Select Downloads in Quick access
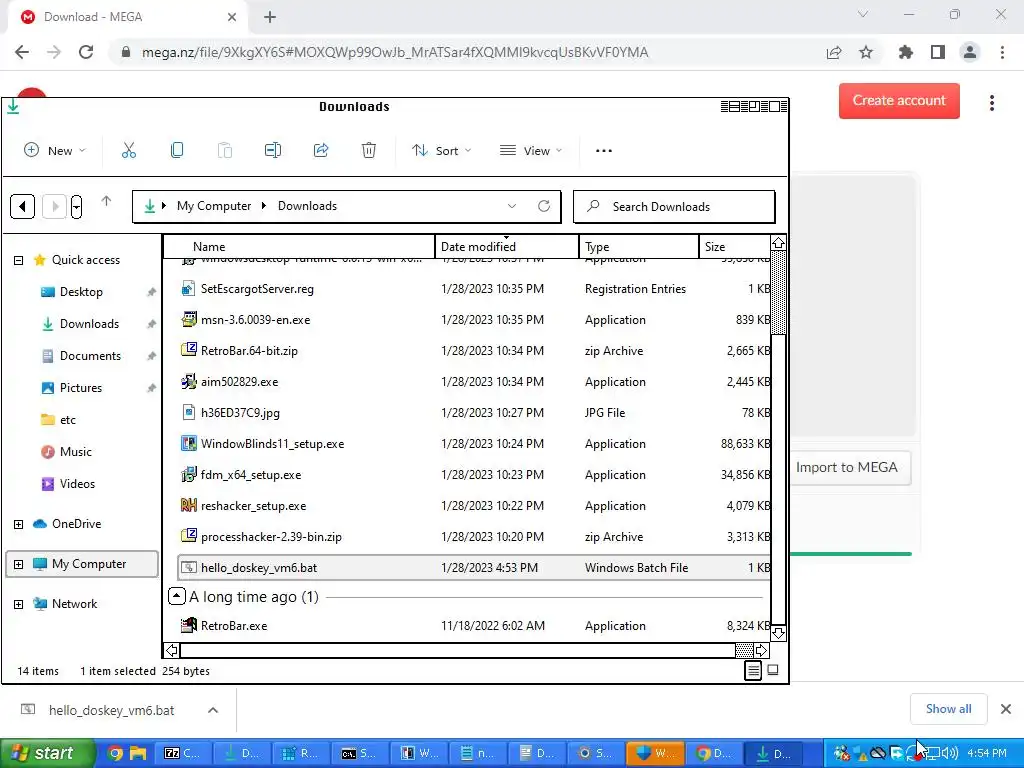 tap(89, 324)
